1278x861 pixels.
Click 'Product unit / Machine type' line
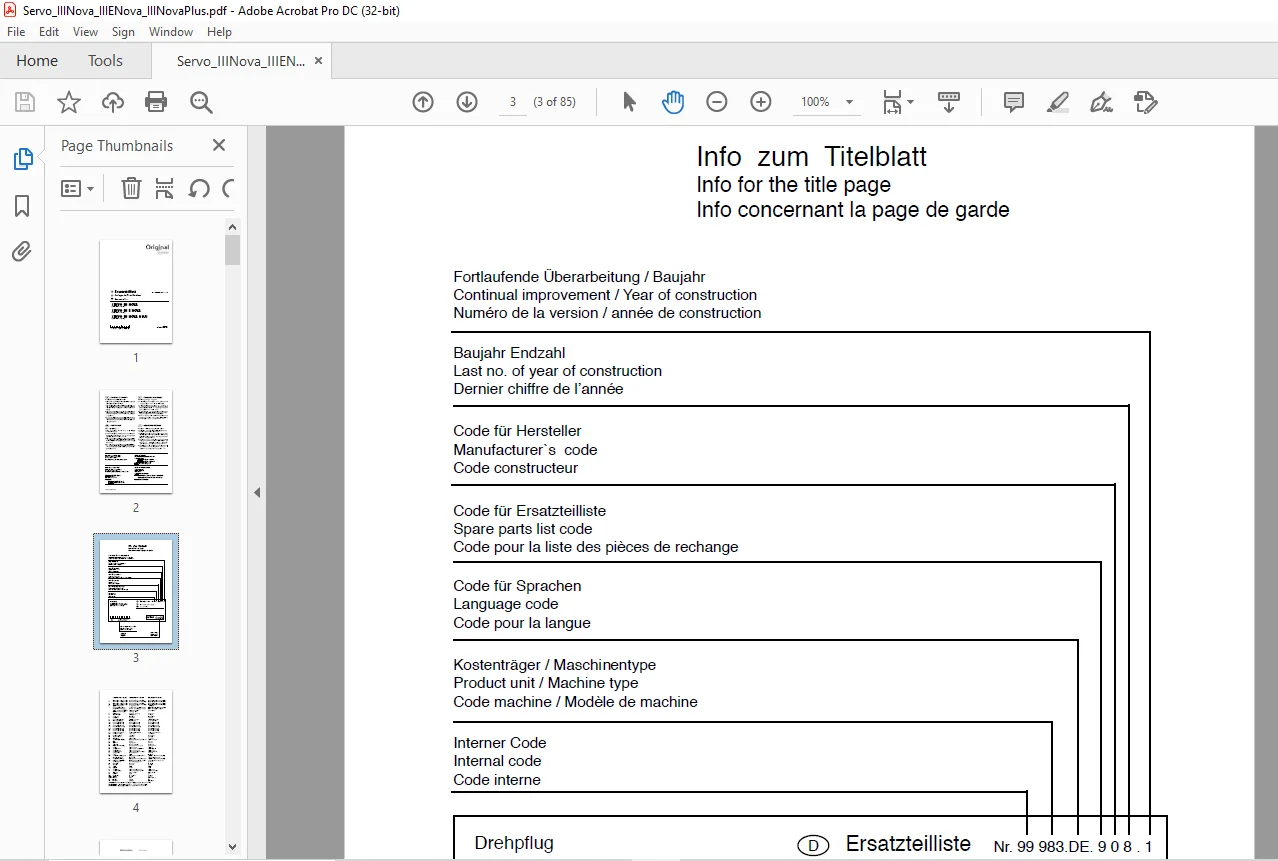pyautogui.click(x=546, y=683)
